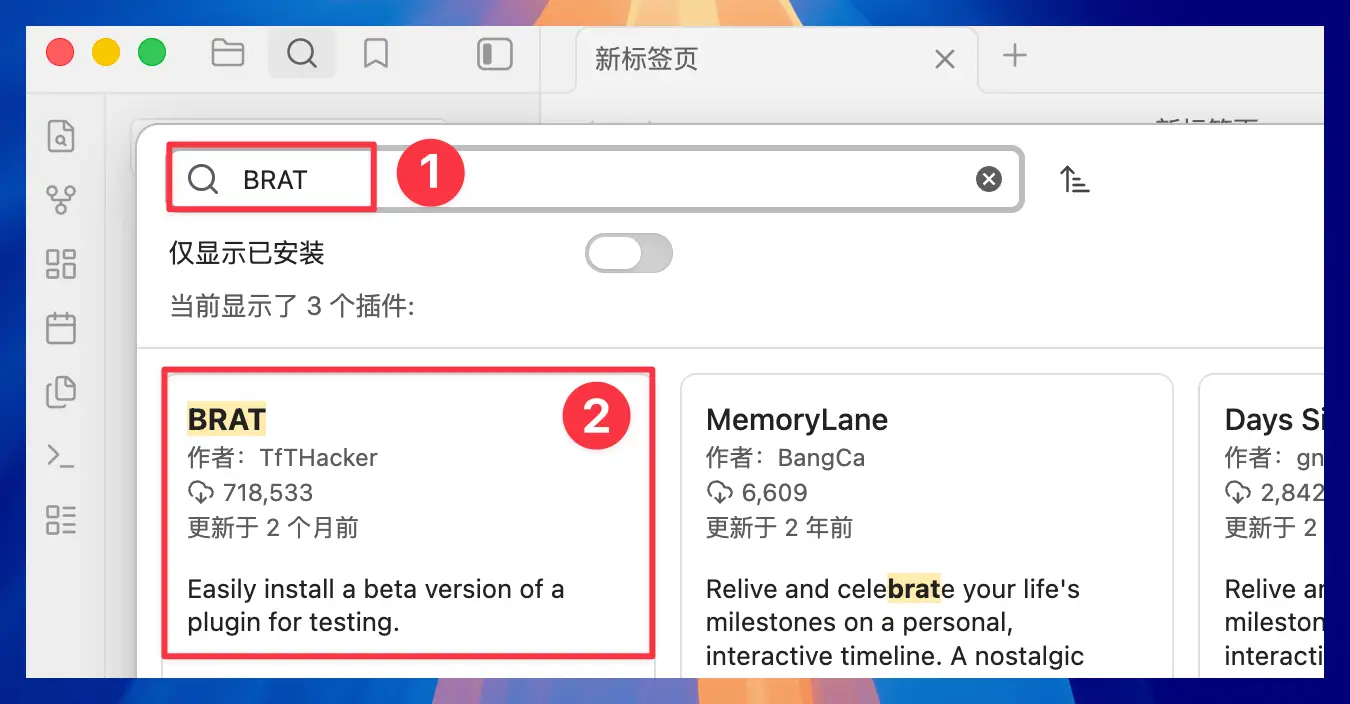Screen dimensions: 1350x704
Task: Open the templates copy-files ribbon icon
Action: 61,392
